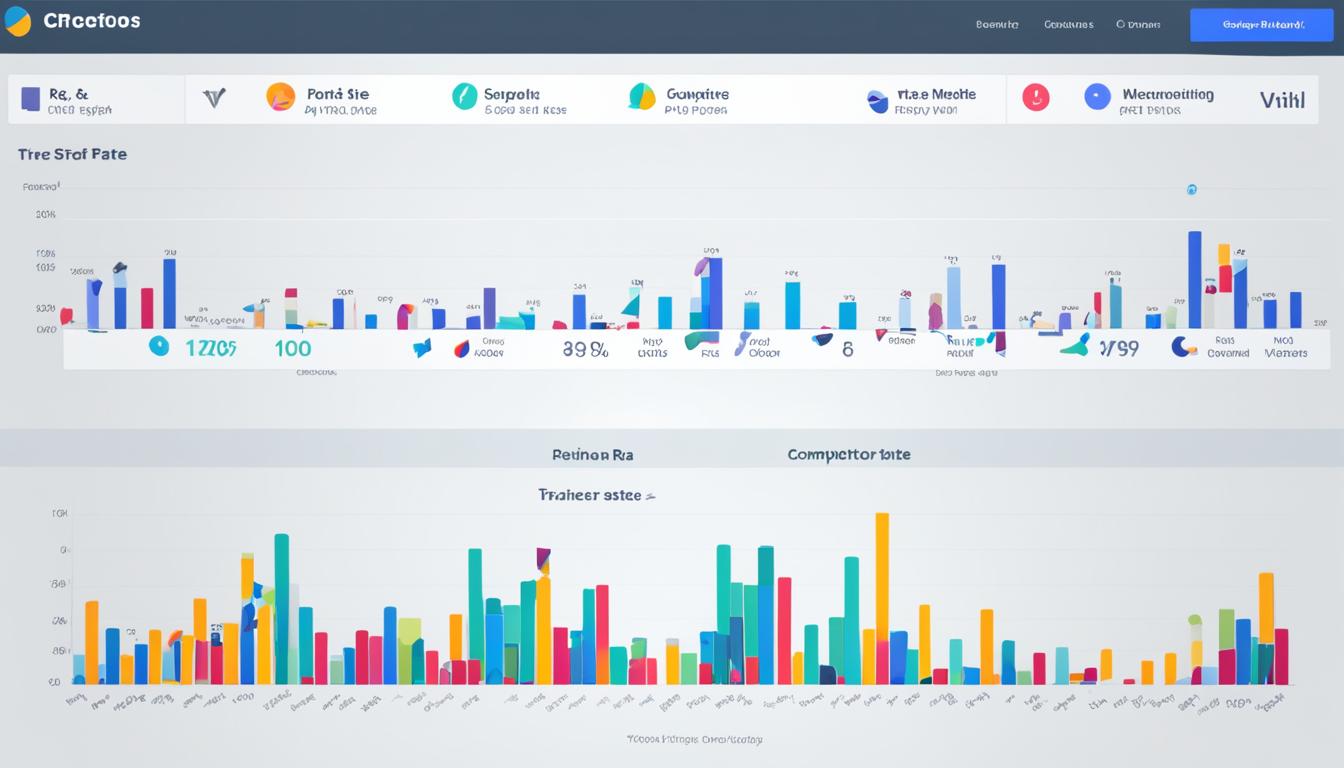
Task: Click the red circle alert icon
Action: click(1036, 97)
